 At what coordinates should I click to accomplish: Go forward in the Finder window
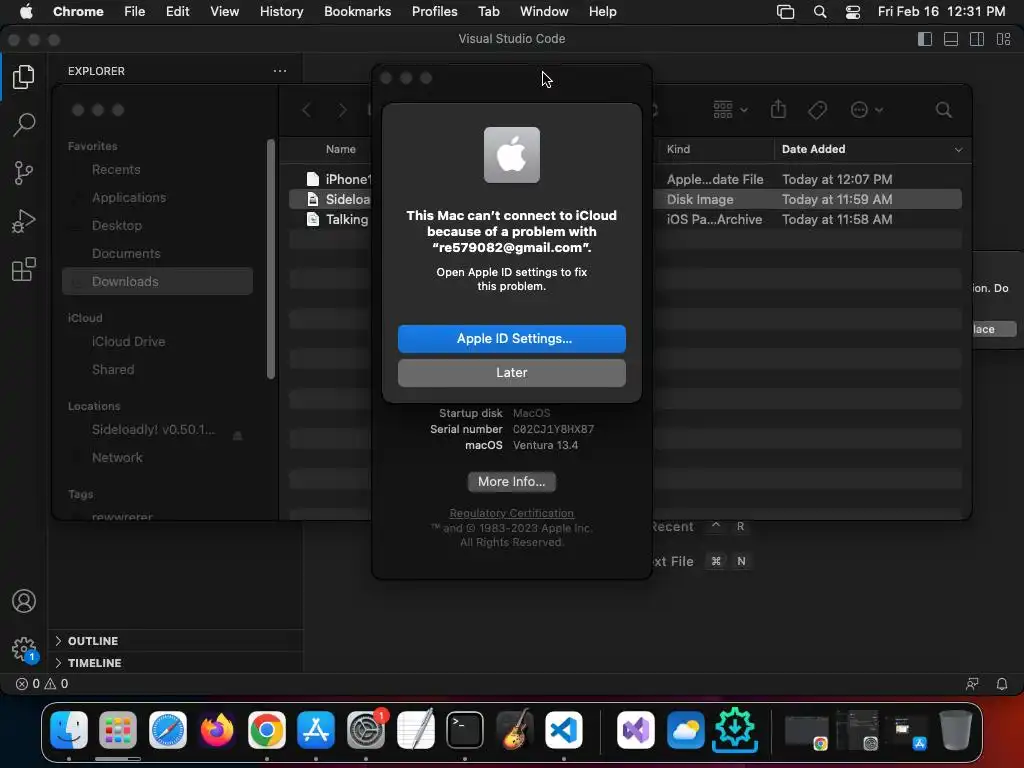pos(342,110)
